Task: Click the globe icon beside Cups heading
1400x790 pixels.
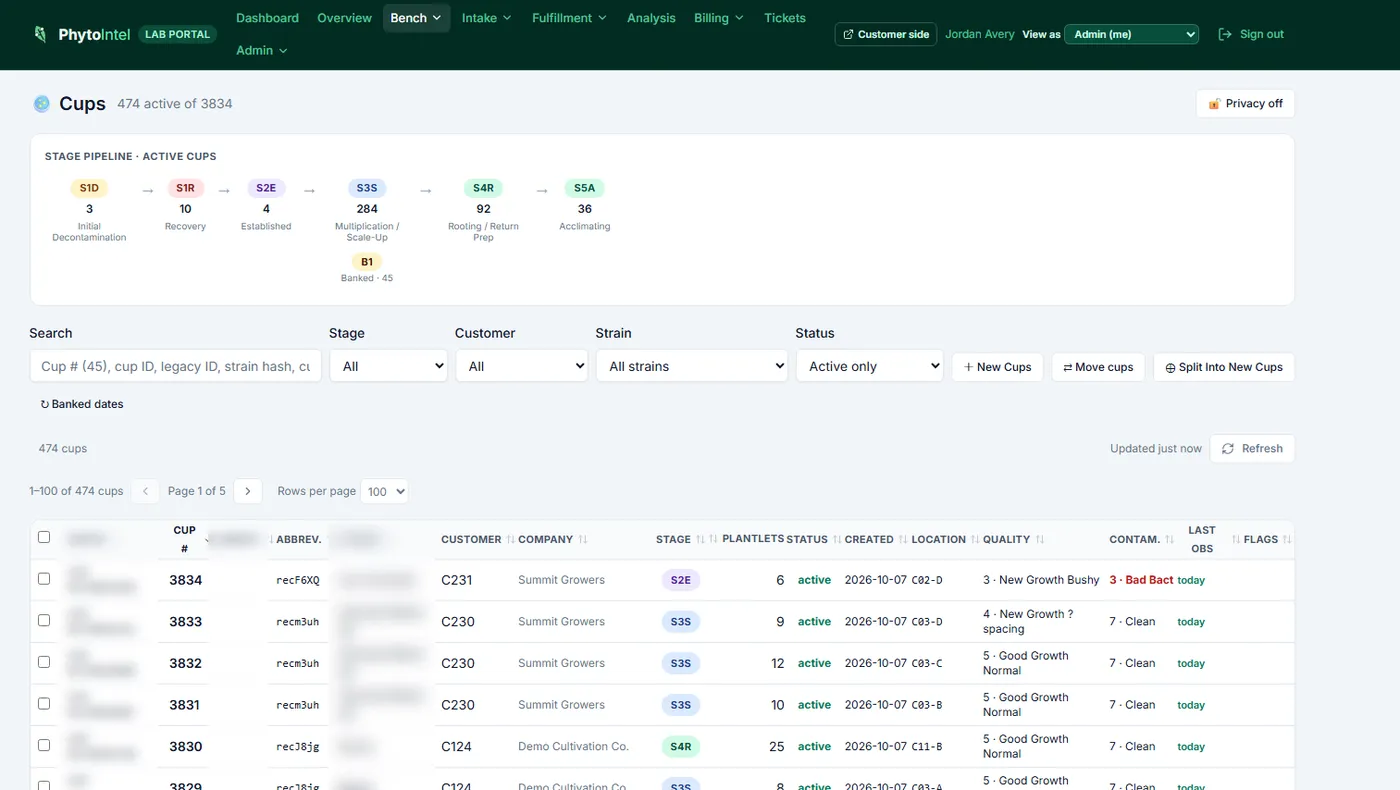Action: [x=42, y=103]
